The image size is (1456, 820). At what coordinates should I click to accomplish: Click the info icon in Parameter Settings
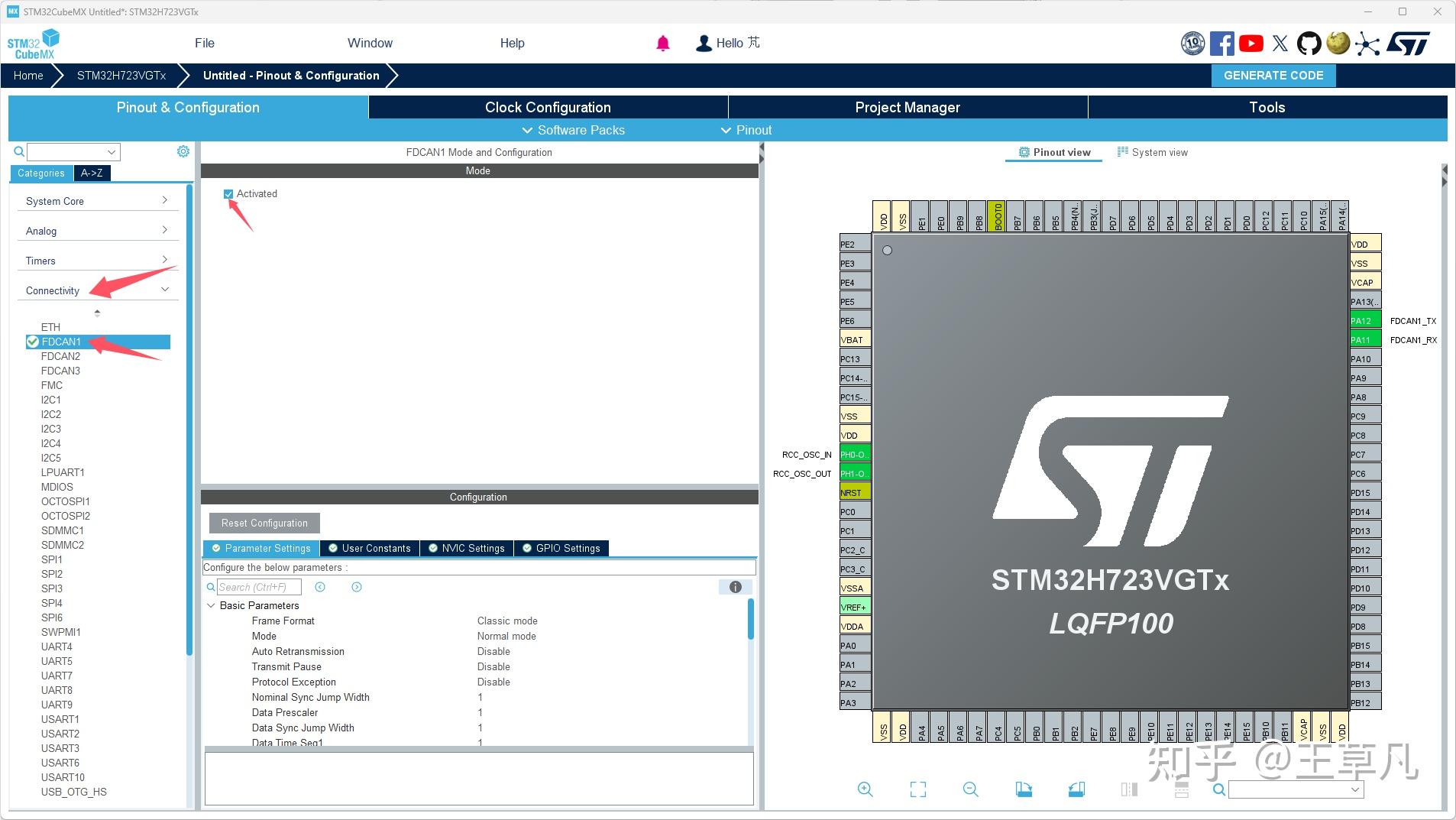736,587
